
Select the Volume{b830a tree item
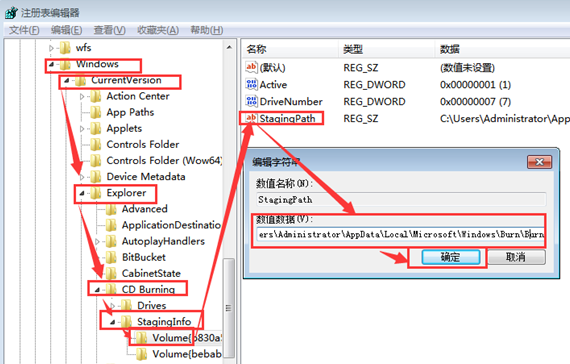tap(186, 338)
